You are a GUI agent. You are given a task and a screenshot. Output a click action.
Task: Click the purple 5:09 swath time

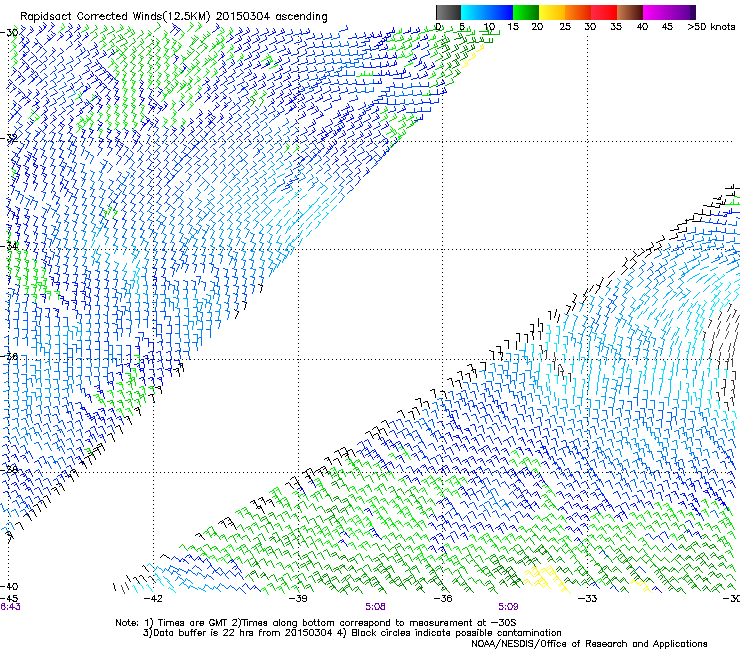[x=508, y=607]
